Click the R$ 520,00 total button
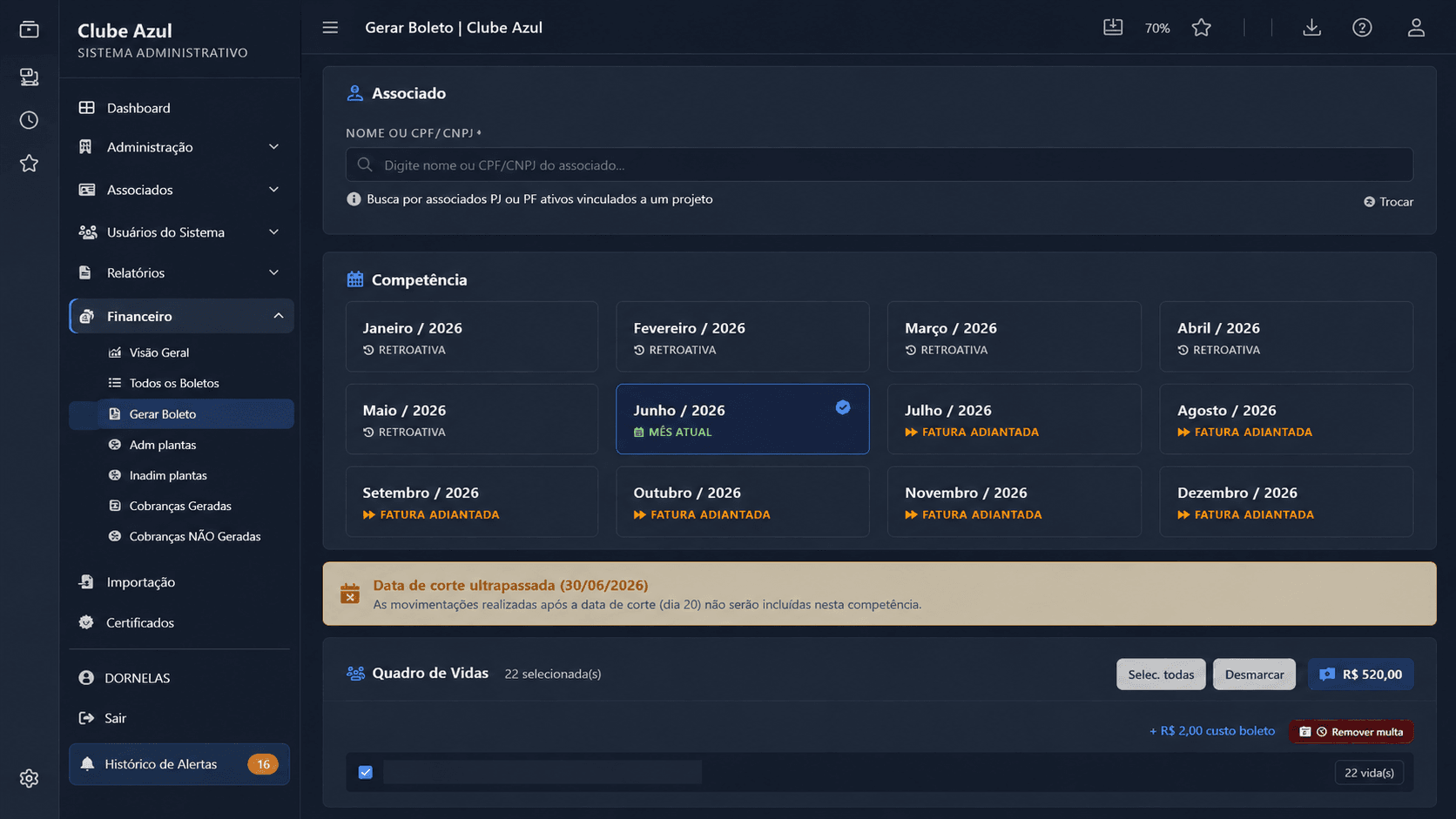 coord(1360,675)
